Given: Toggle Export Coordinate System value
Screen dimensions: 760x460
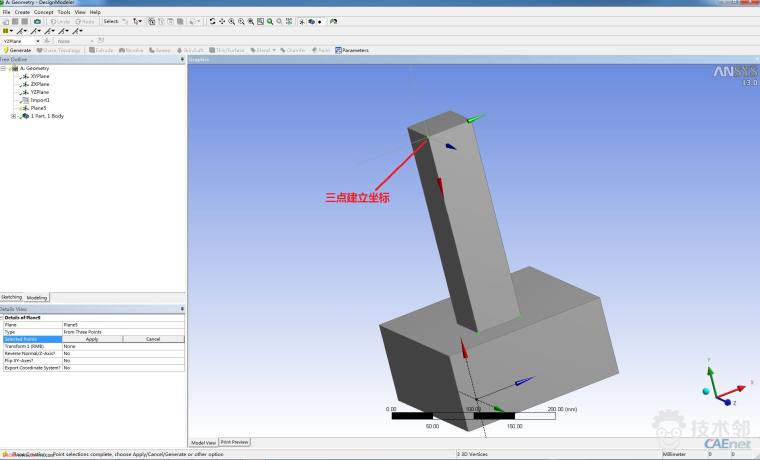Looking at the screenshot, I should (122, 368).
